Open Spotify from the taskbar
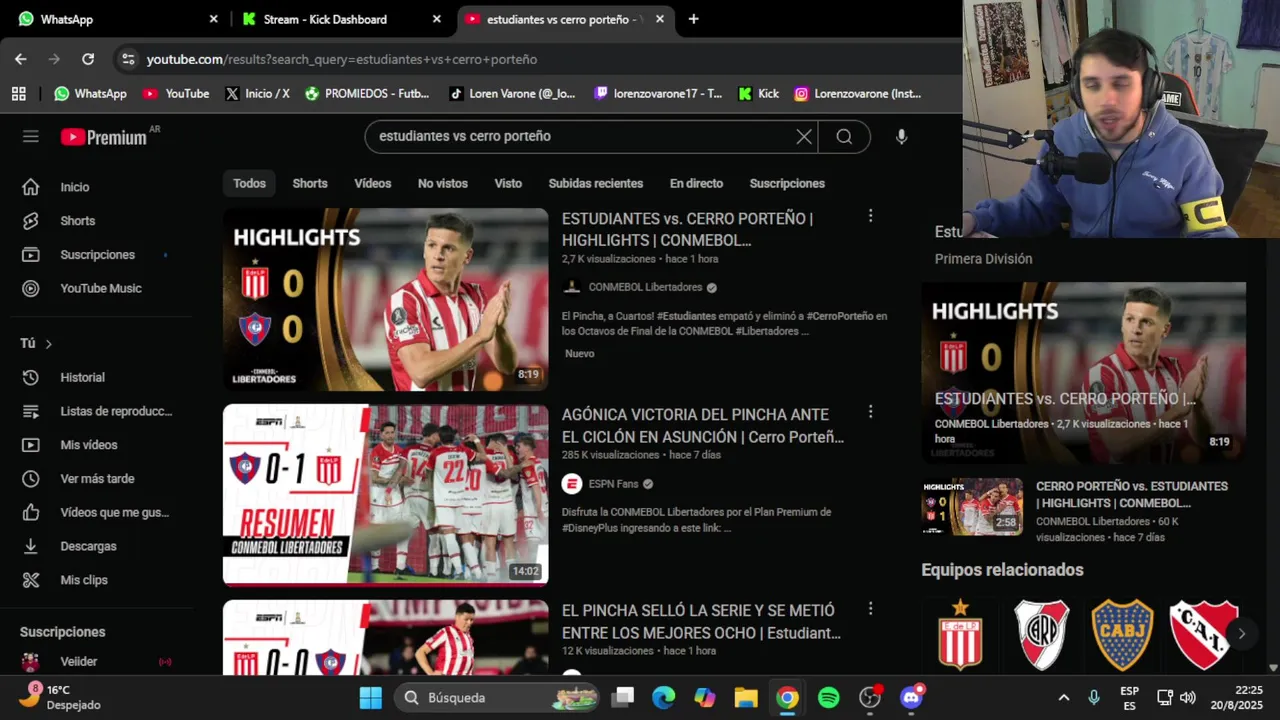The image size is (1280, 720). pyautogui.click(x=829, y=698)
